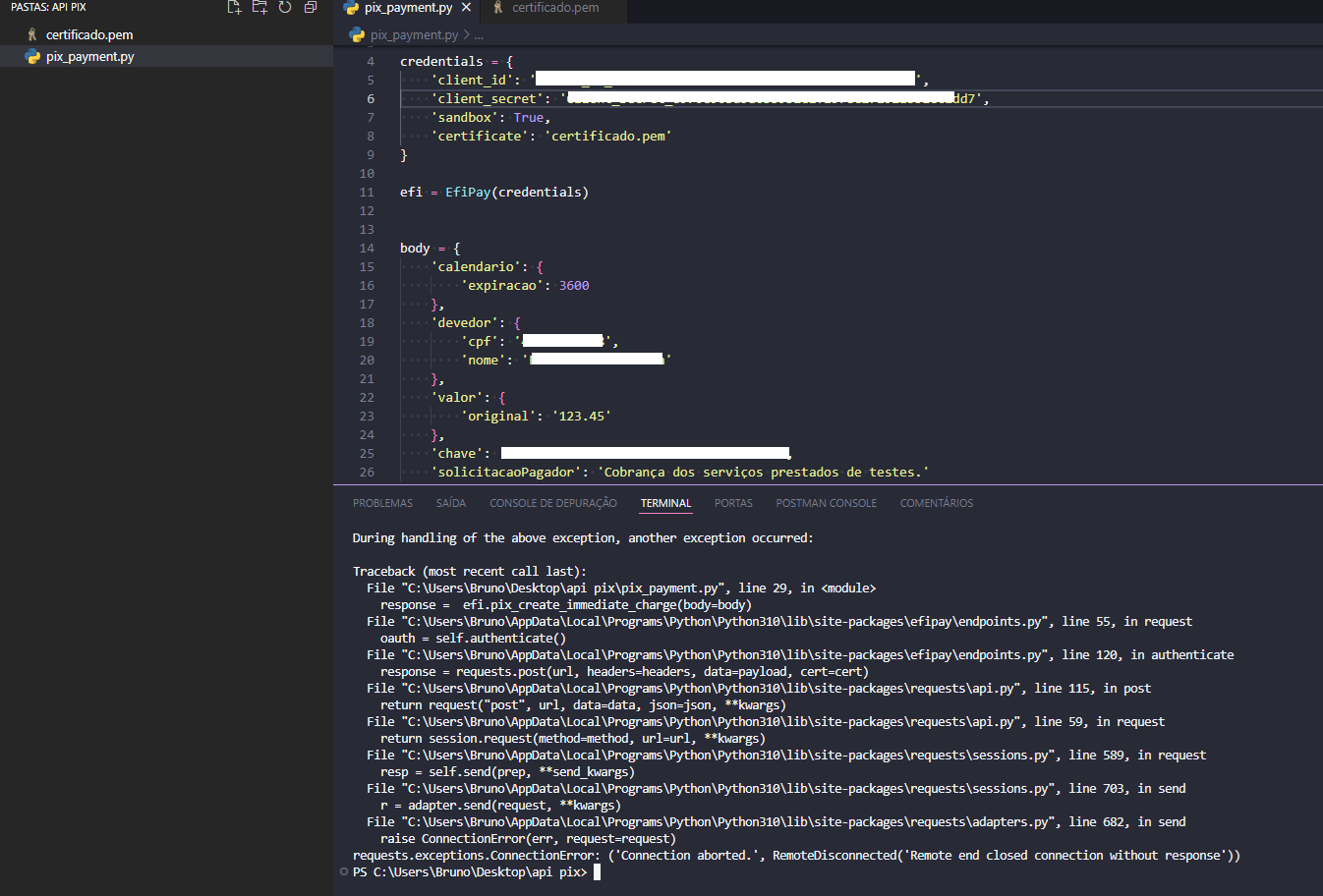Click the 'expiracao': 3600 value

(574, 285)
